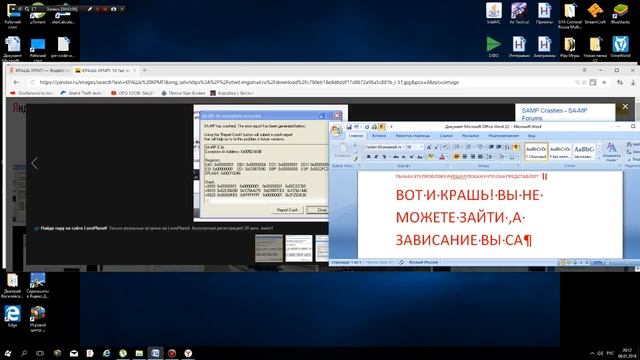The image size is (640, 360).
Task: Switch to Word from taskbar
Action: 156,353
